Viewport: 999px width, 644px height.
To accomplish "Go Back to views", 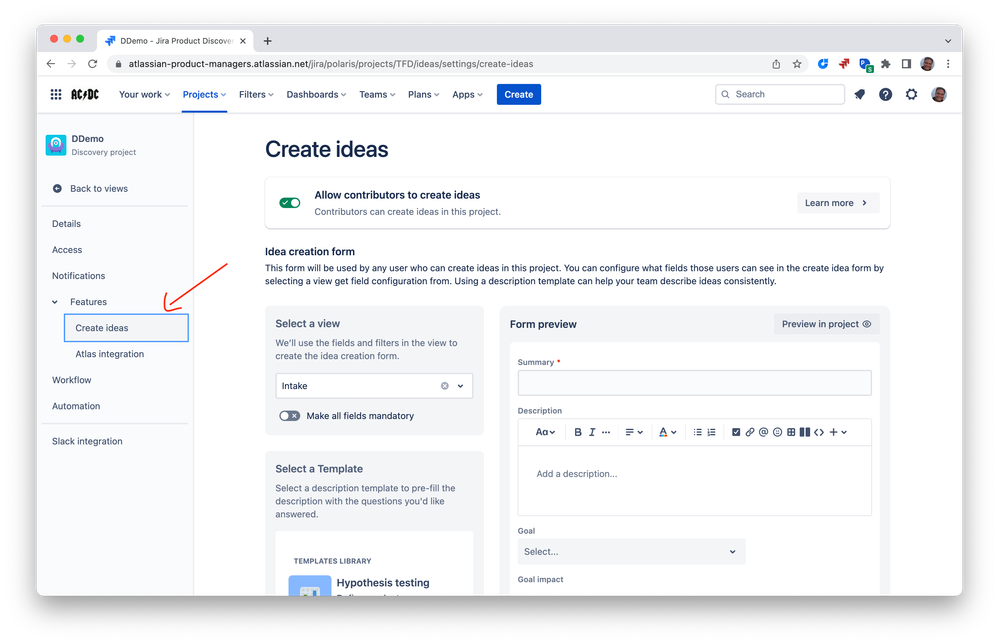I will (x=99, y=189).
